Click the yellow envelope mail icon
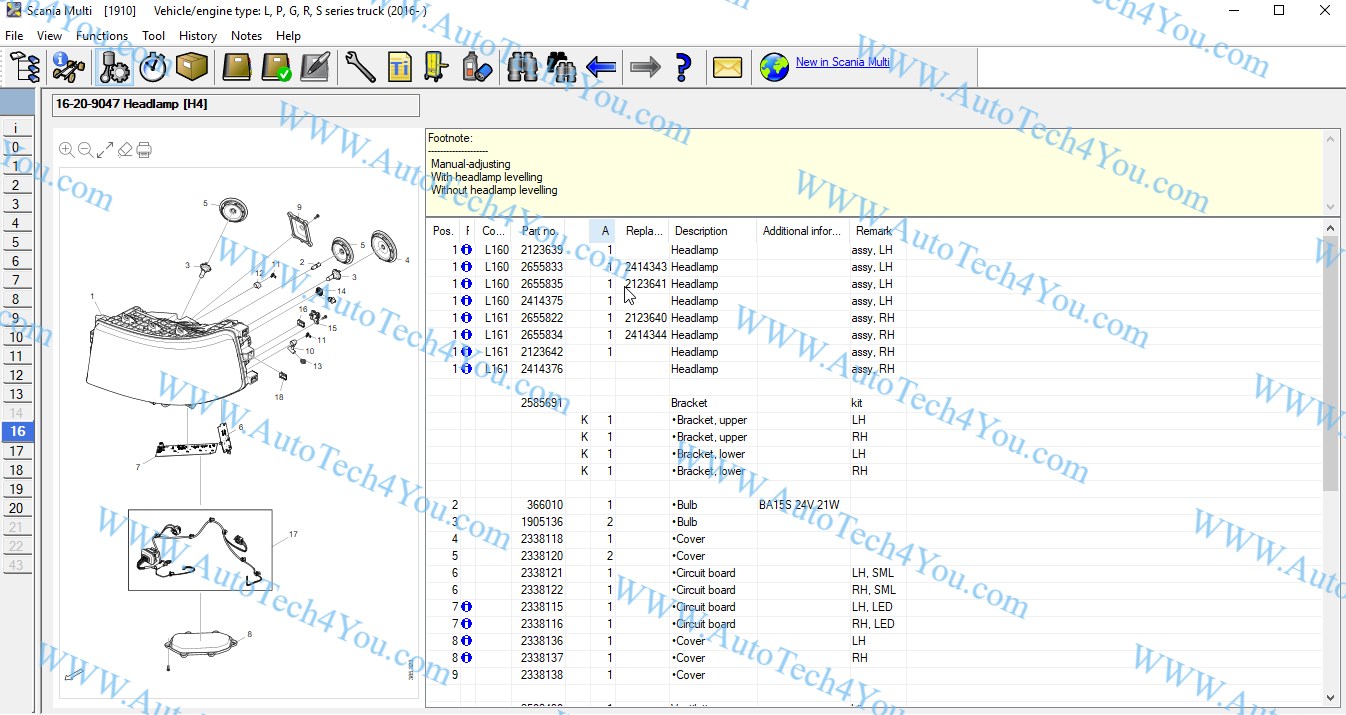 [727, 68]
